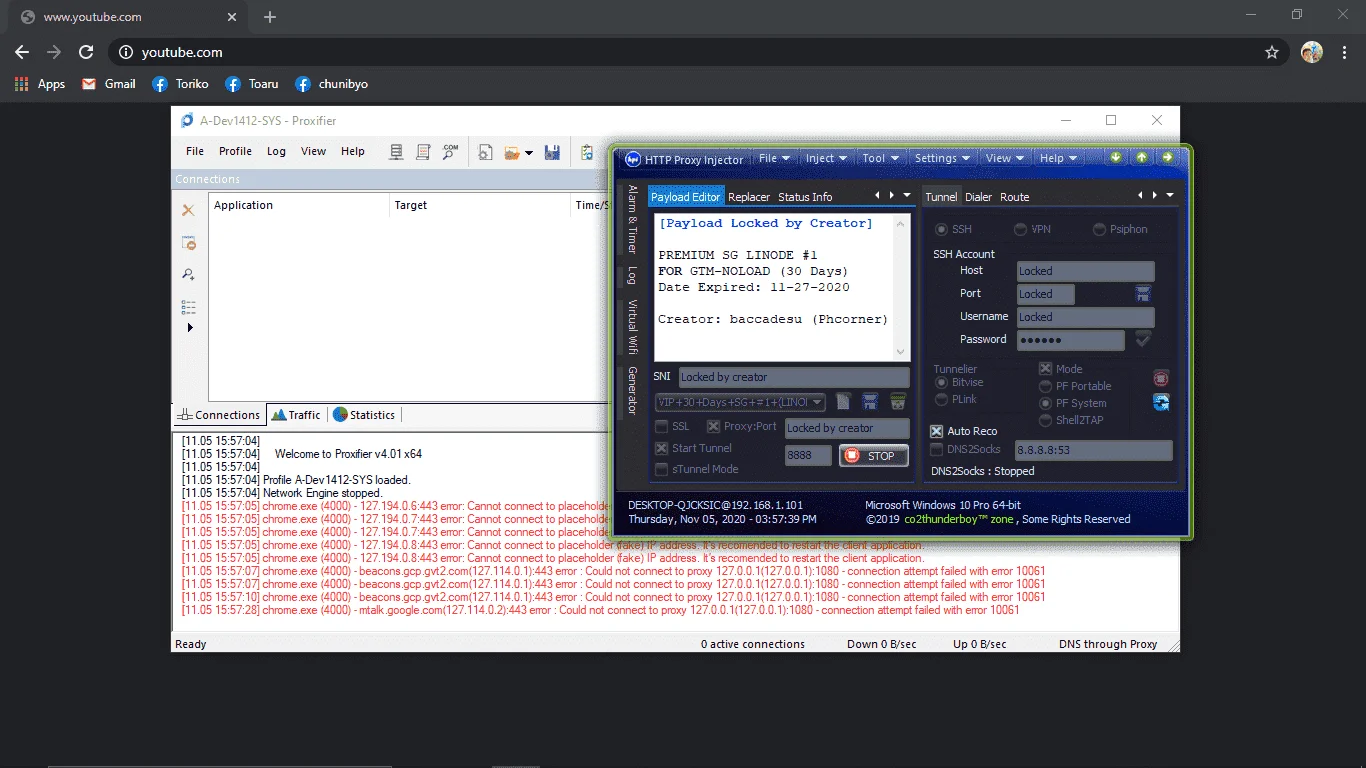Click the DNS2Socks address field 8.8.8.8:53
1366x768 pixels.
pyautogui.click(x=1094, y=451)
